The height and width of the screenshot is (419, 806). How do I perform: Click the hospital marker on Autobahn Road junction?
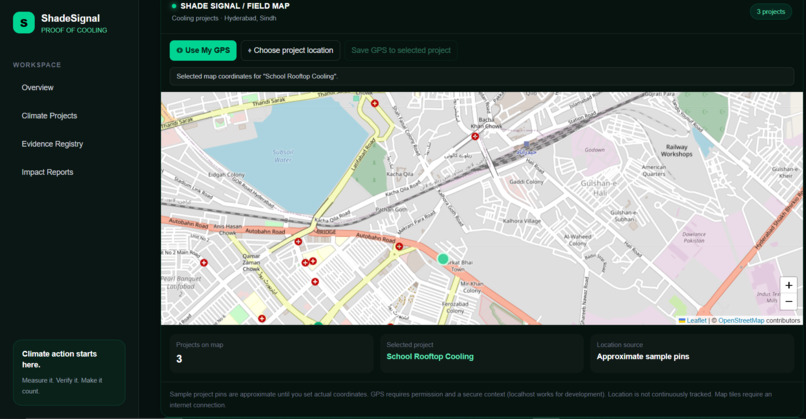(x=399, y=247)
